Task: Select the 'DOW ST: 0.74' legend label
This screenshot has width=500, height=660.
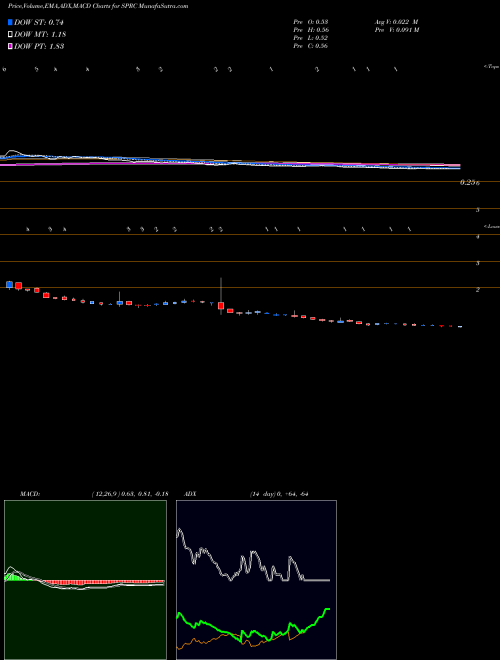Action: coord(39,22)
